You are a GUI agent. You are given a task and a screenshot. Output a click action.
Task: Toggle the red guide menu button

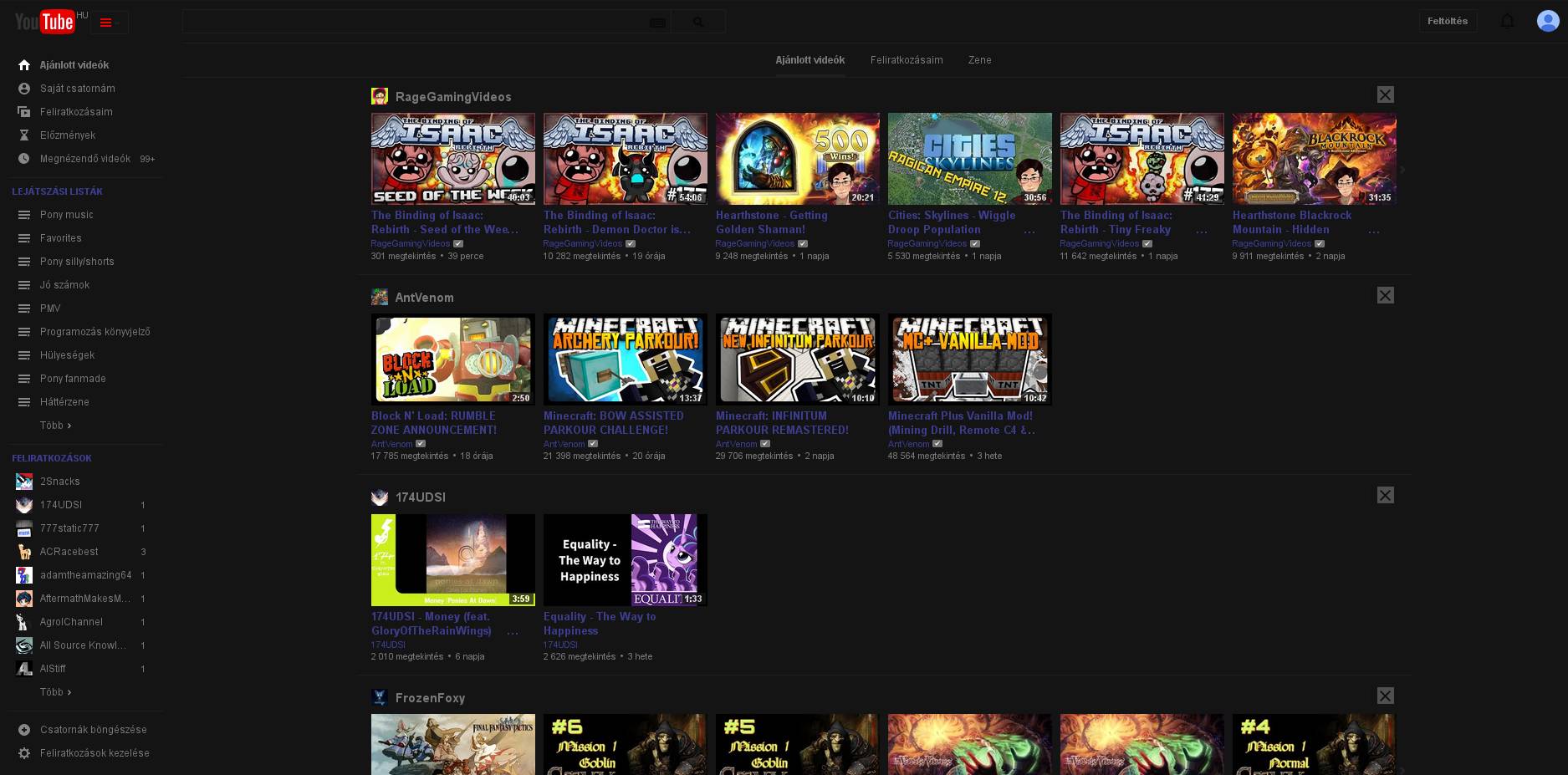pos(109,23)
